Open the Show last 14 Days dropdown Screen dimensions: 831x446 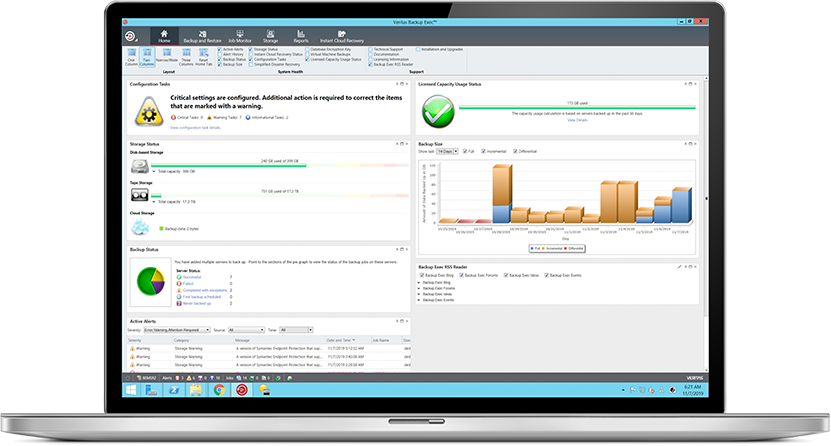pyautogui.click(x=447, y=151)
